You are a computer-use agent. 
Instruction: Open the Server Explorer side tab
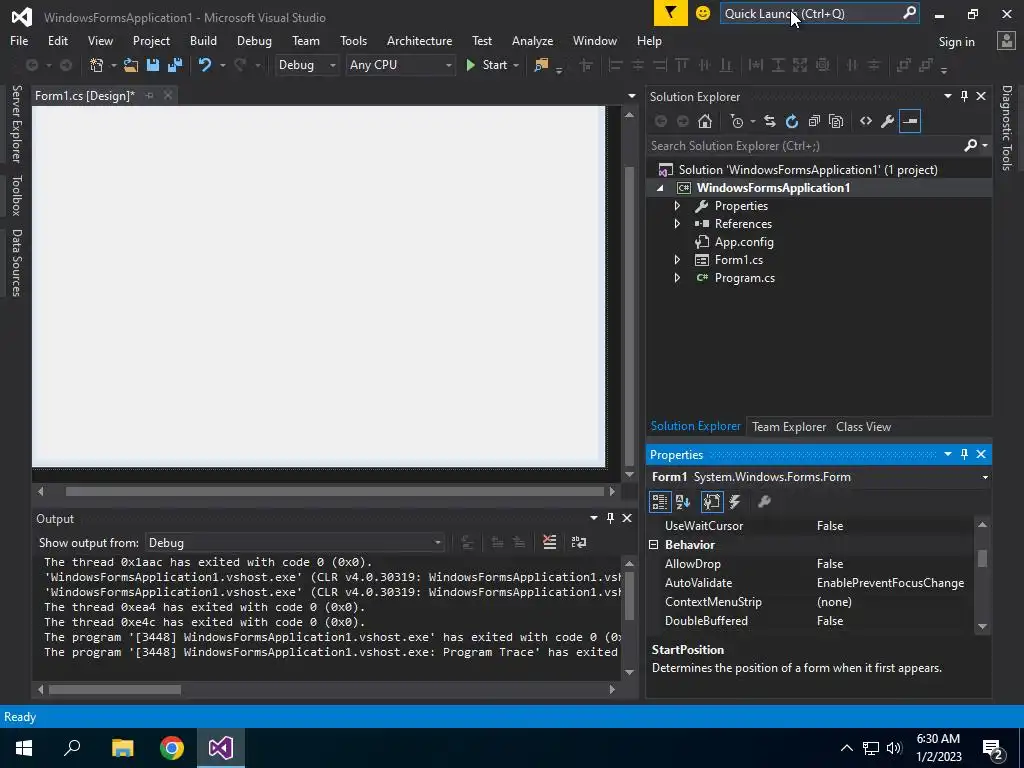point(16,123)
